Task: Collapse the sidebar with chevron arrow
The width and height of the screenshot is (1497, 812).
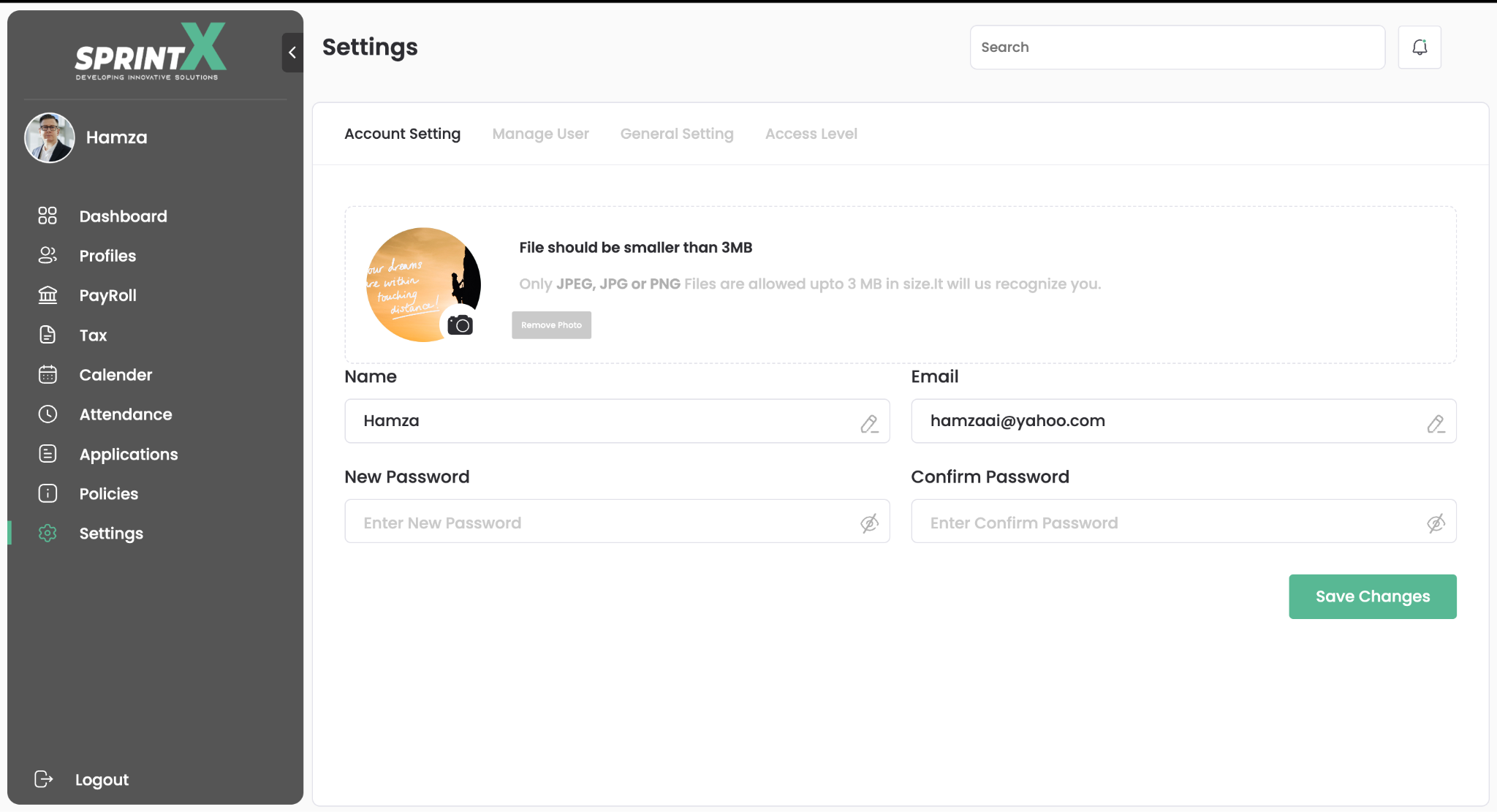Action: pyautogui.click(x=292, y=52)
